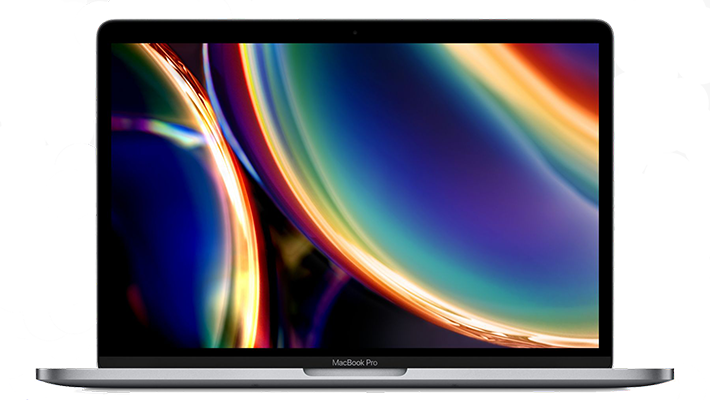Click the top bezel left of the webcam
The image size is (710, 400).
click(x=250, y=32)
